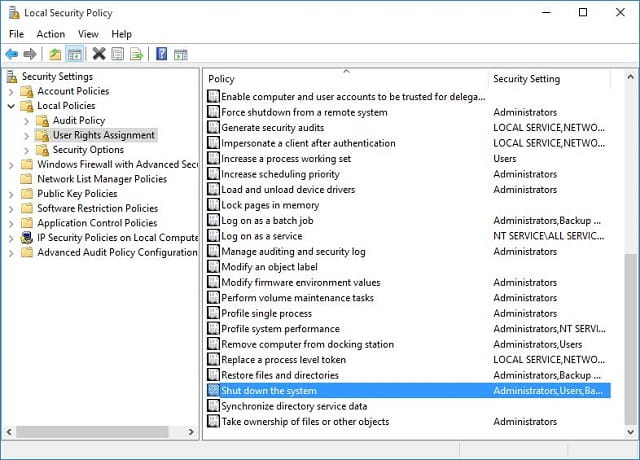
Task: Select the Synchronize directory service data policy
Action: click(408, 406)
